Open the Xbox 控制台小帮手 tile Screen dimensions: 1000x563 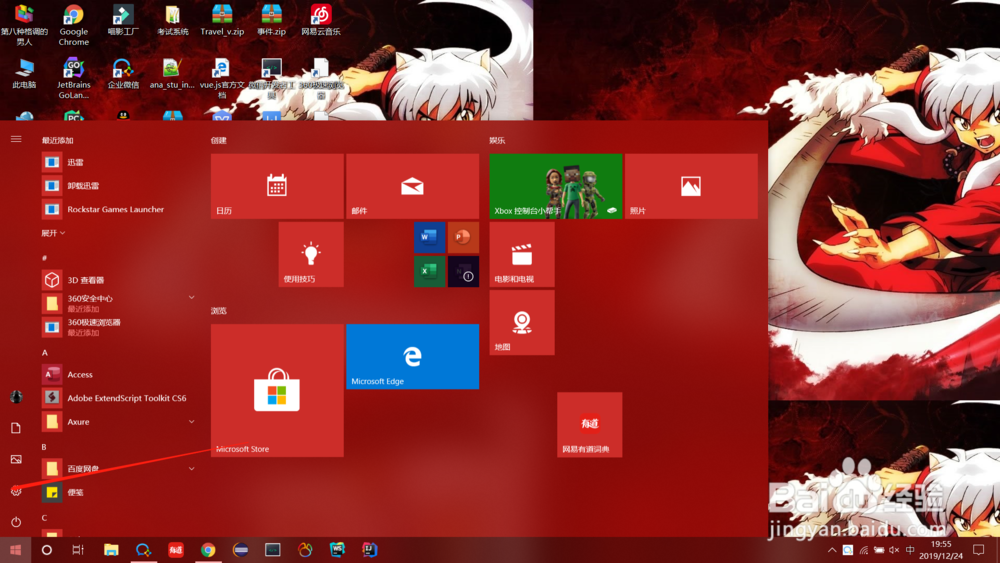pyautogui.click(x=555, y=186)
